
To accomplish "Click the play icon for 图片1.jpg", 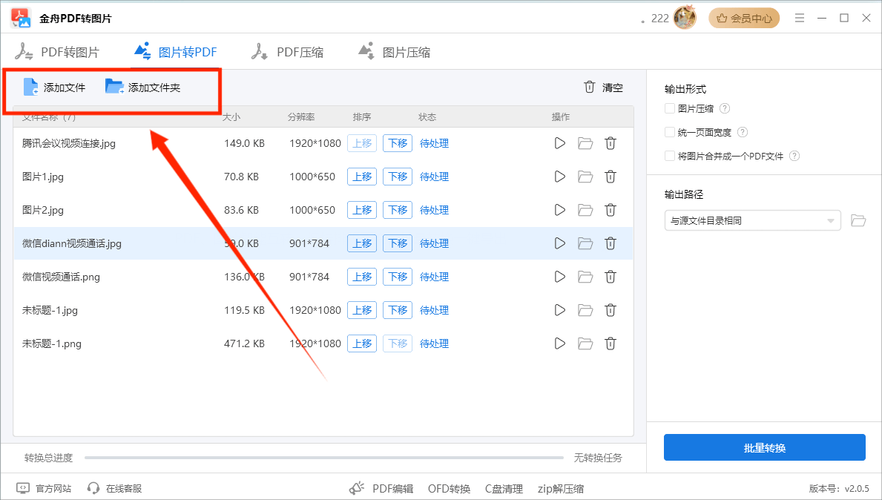I will (x=560, y=177).
